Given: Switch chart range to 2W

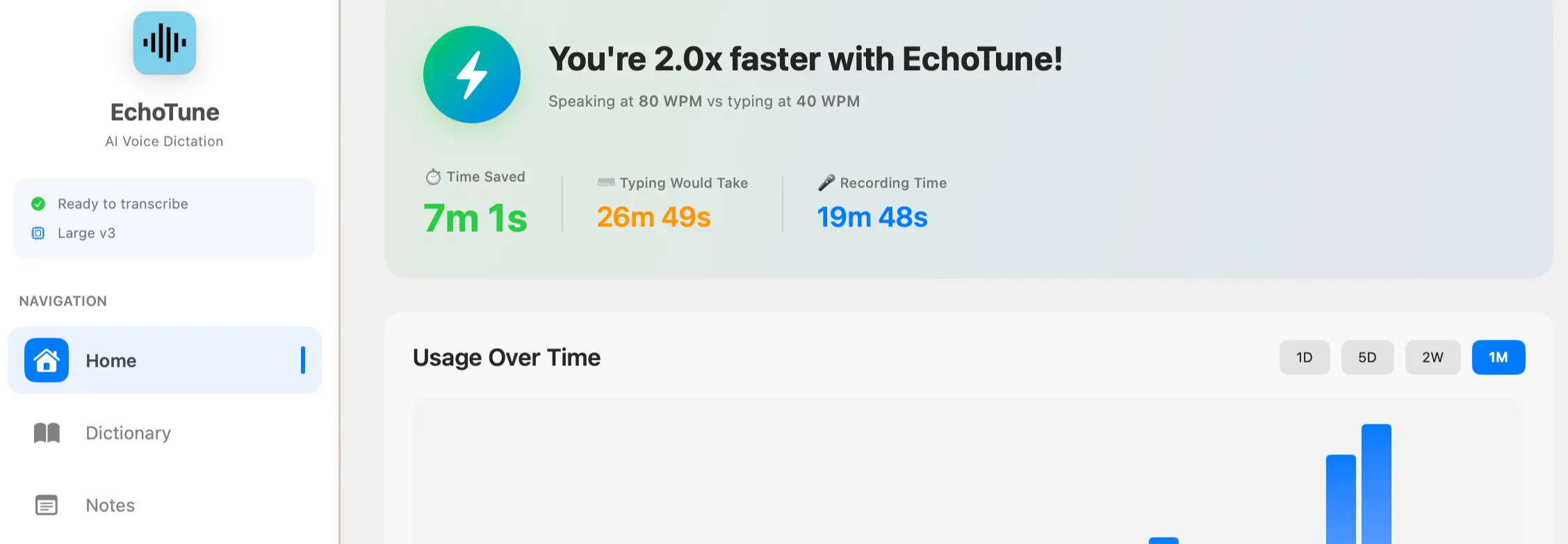Looking at the screenshot, I should 1432,357.
